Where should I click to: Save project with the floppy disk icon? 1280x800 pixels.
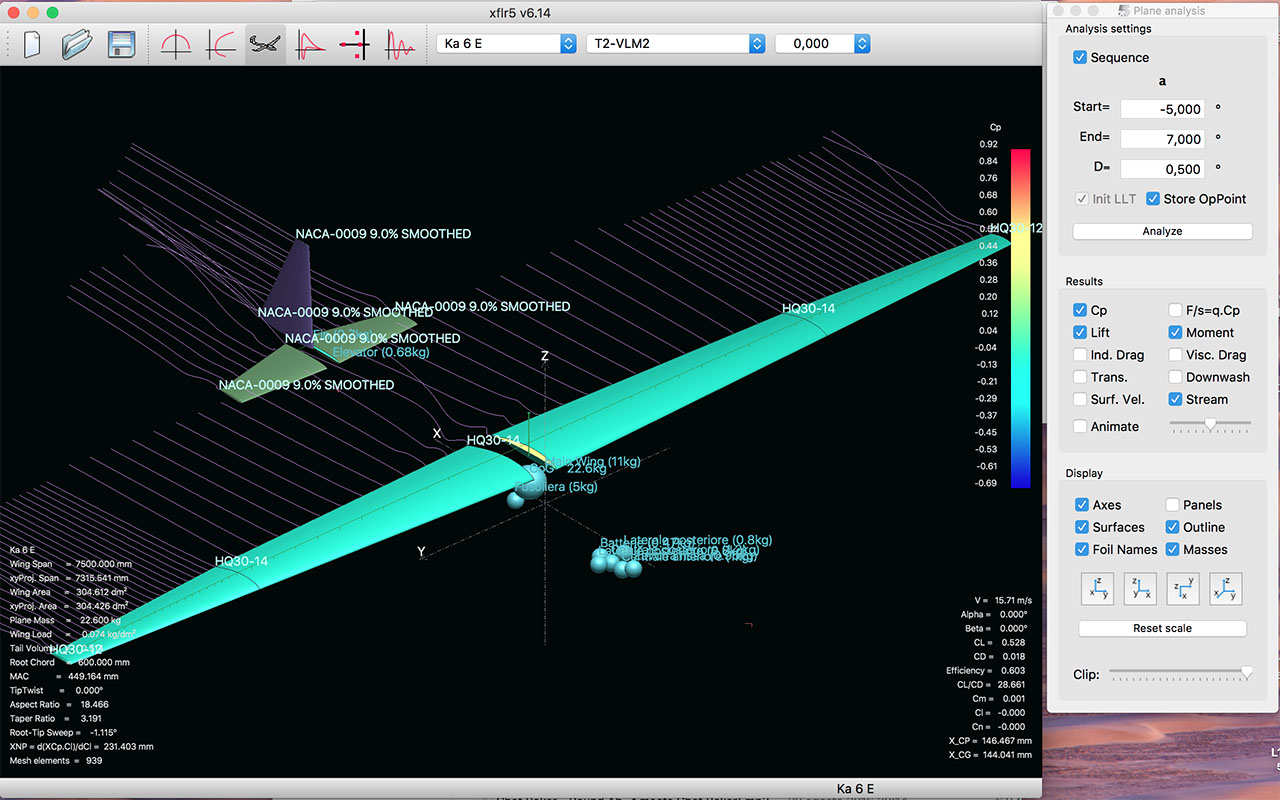point(121,45)
